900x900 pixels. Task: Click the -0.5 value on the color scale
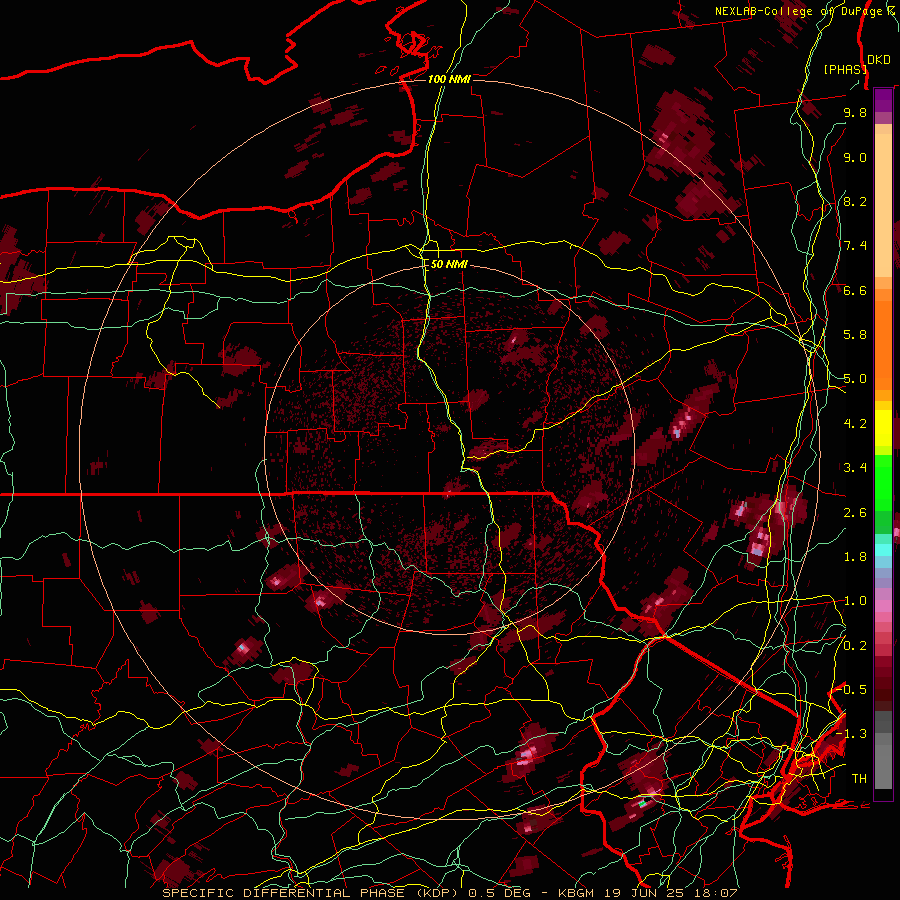point(851,689)
